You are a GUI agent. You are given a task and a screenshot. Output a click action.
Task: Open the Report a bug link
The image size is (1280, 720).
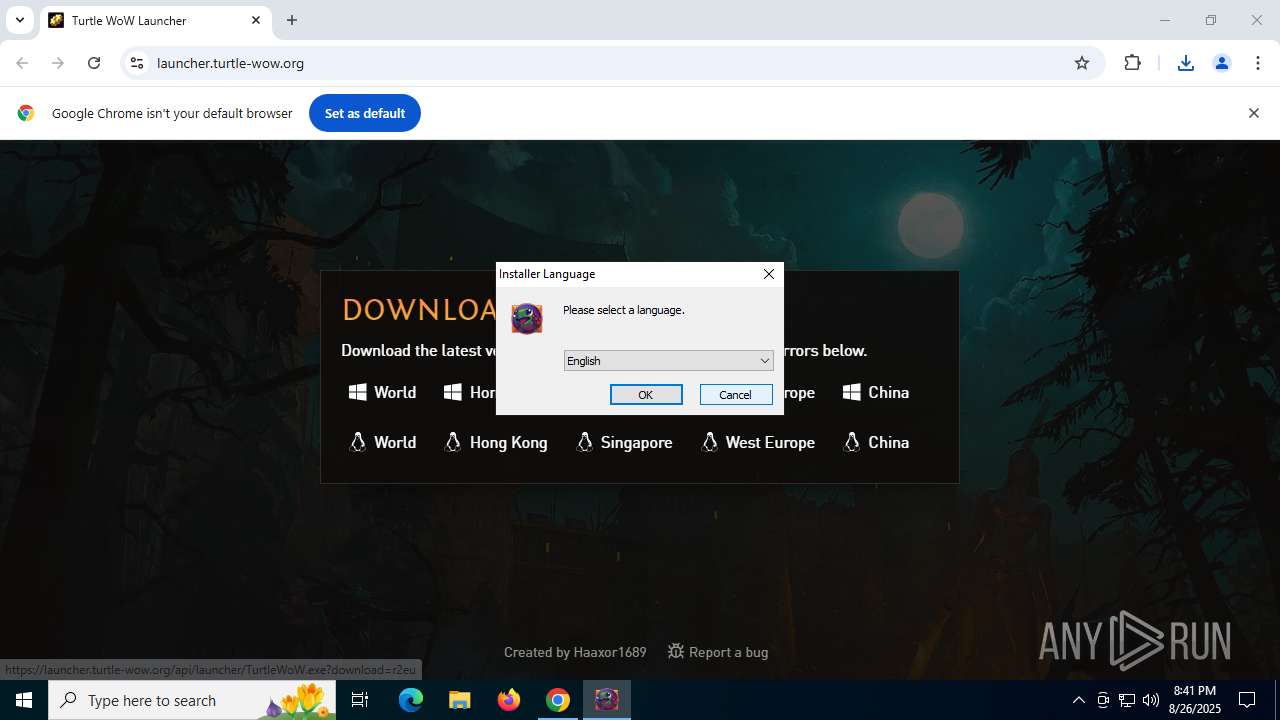tap(718, 652)
